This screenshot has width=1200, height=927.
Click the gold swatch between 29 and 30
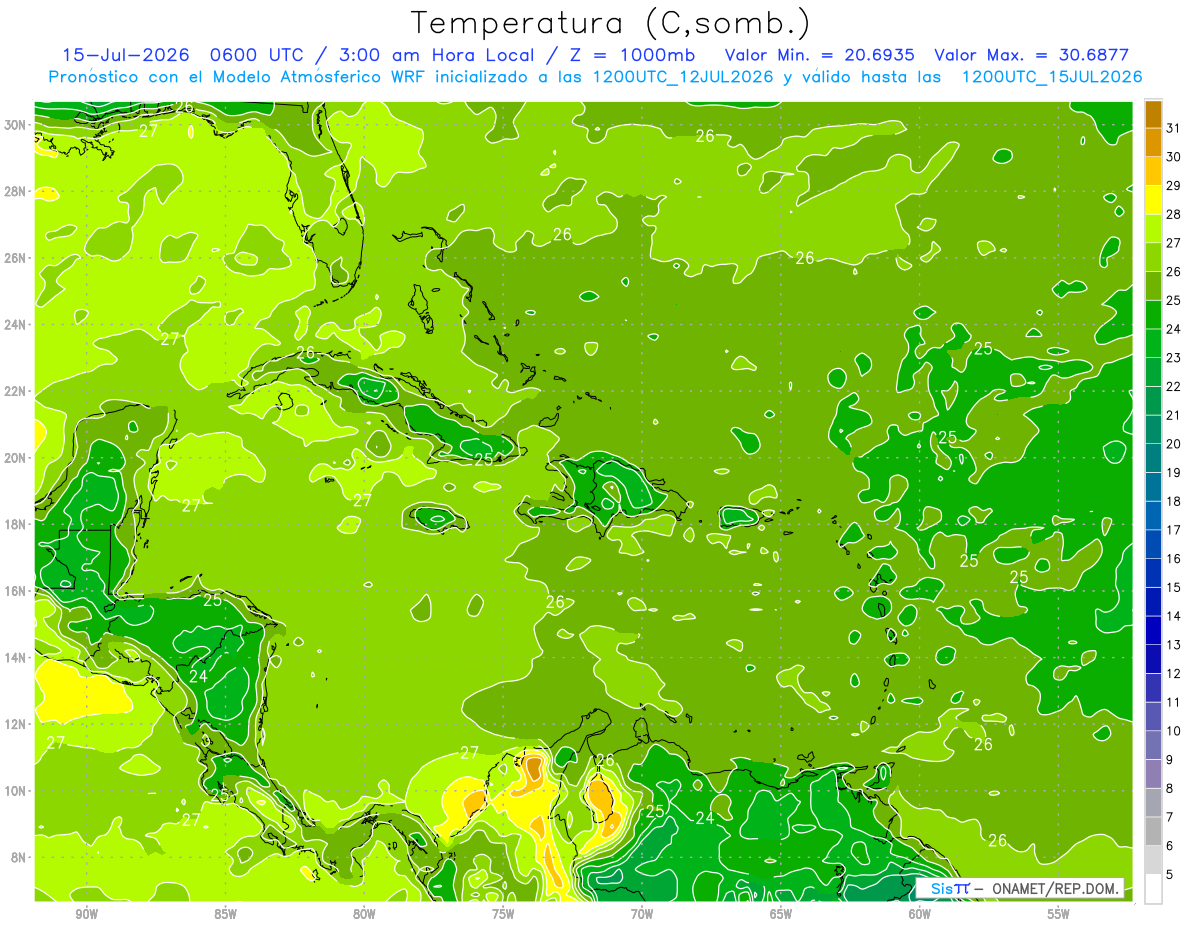(1153, 171)
